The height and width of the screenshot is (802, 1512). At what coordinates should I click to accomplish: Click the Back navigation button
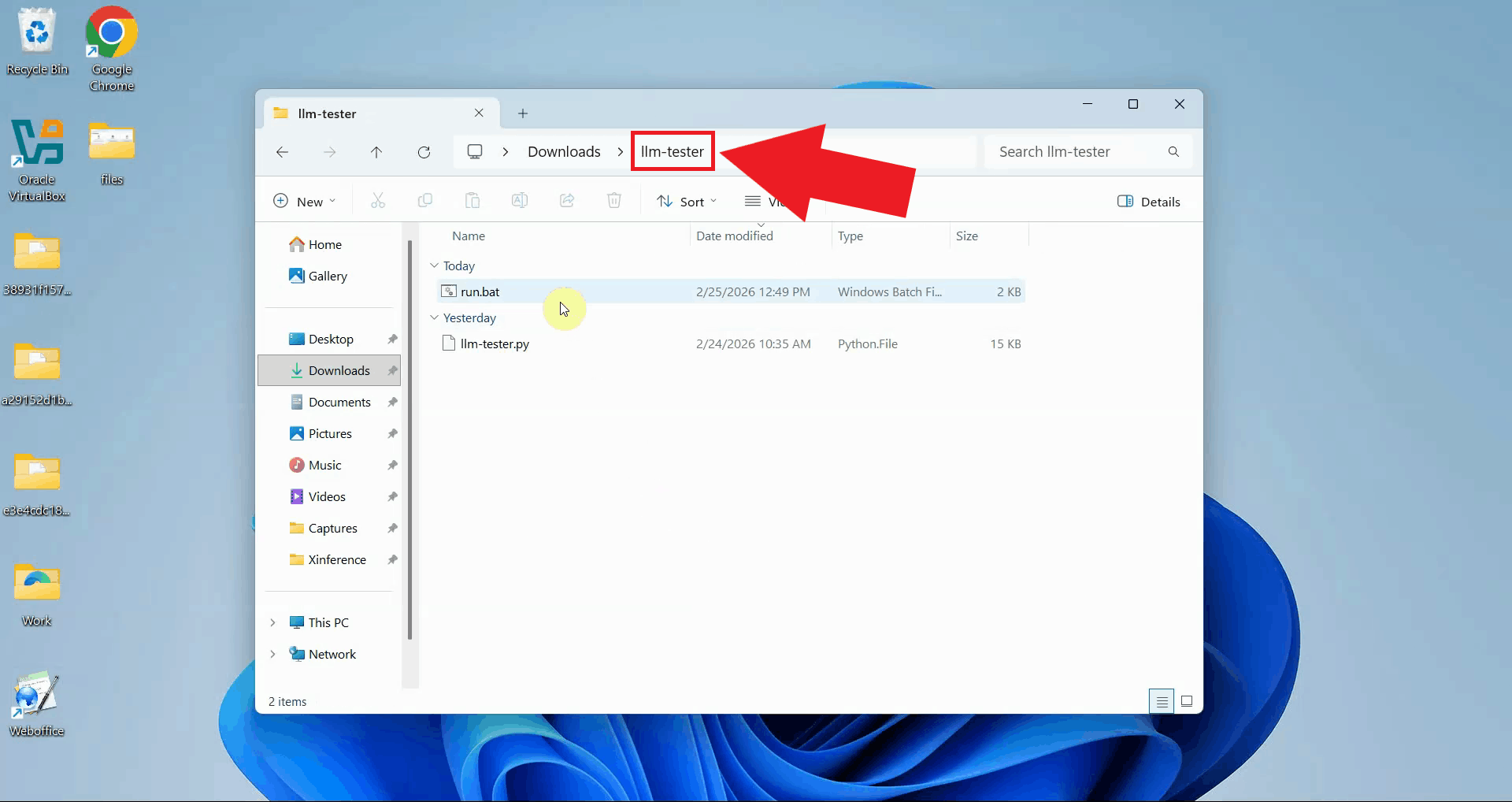click(x=283, y=152)
